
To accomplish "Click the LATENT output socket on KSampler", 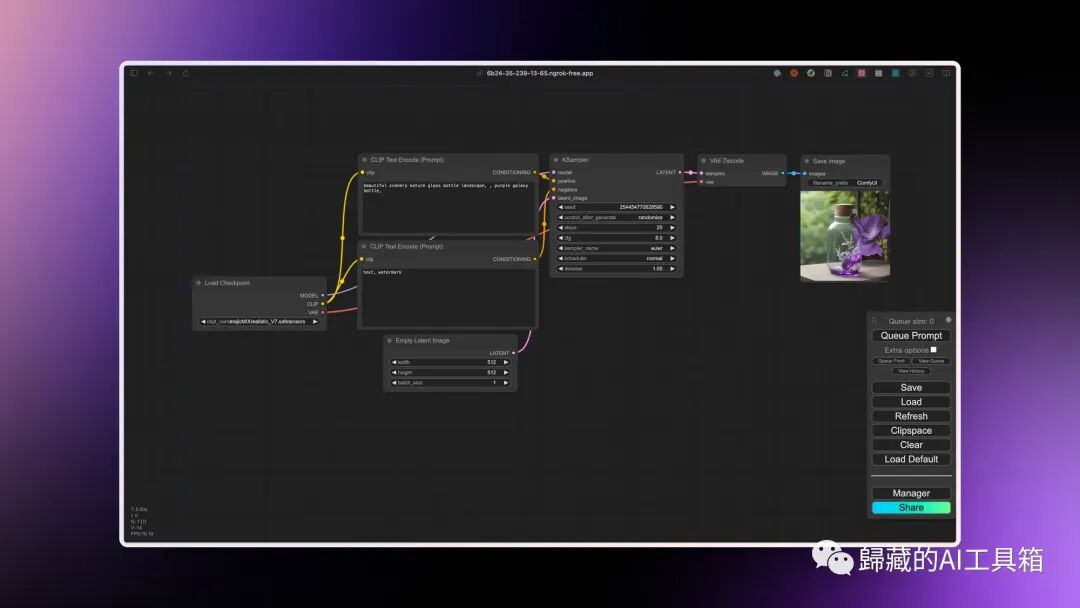I will (680, 172).
